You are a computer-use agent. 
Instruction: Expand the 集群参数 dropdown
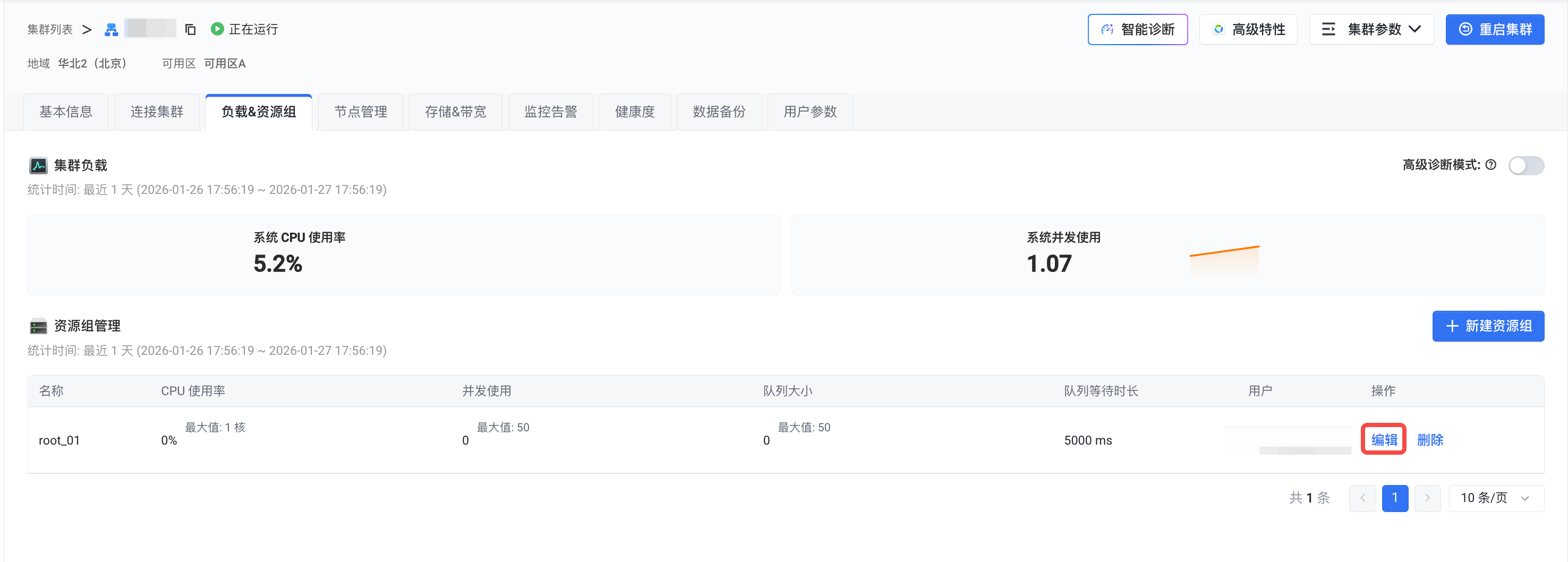[1371, 29]
